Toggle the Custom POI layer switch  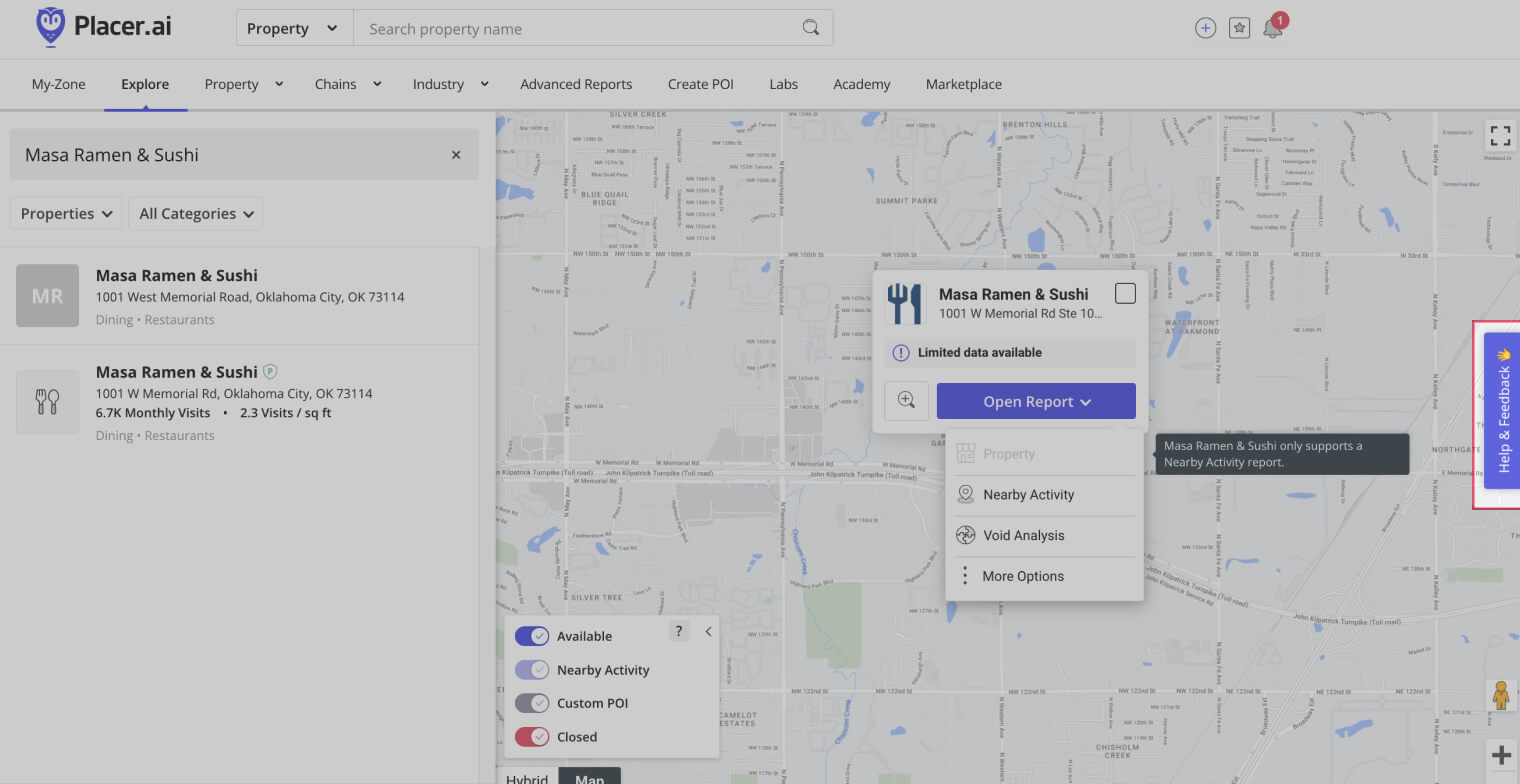(532, 703)
